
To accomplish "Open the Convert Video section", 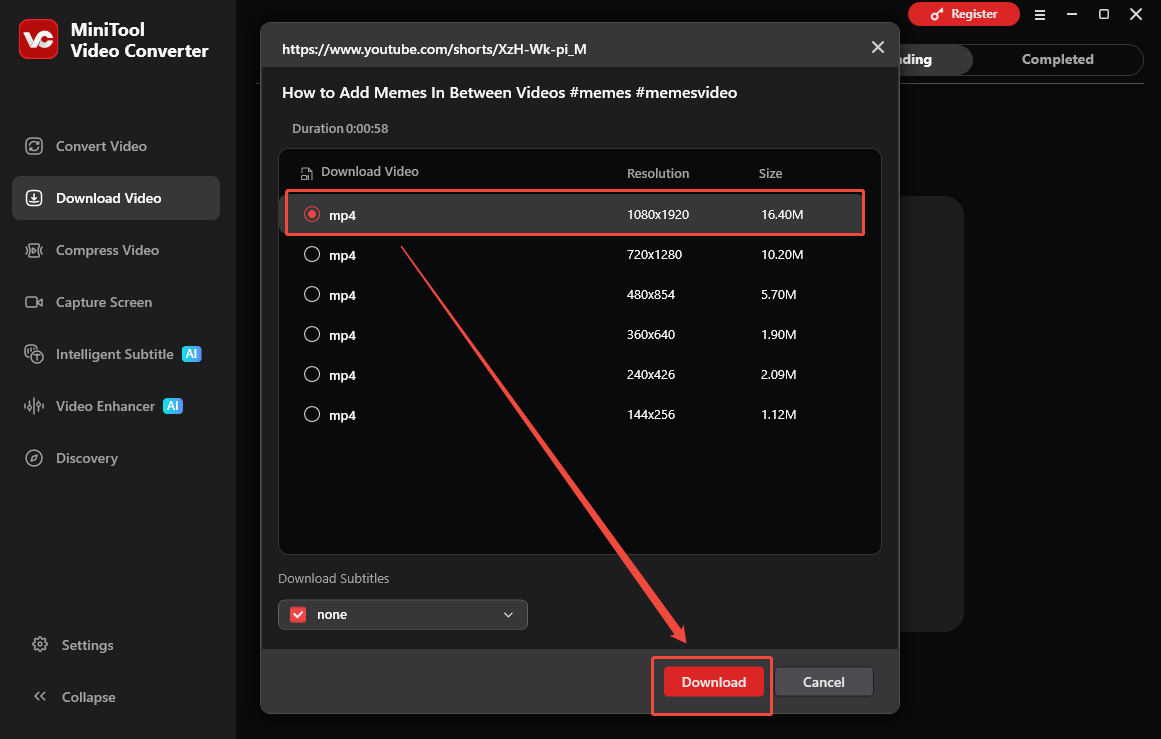I will [x=116, y=146].
